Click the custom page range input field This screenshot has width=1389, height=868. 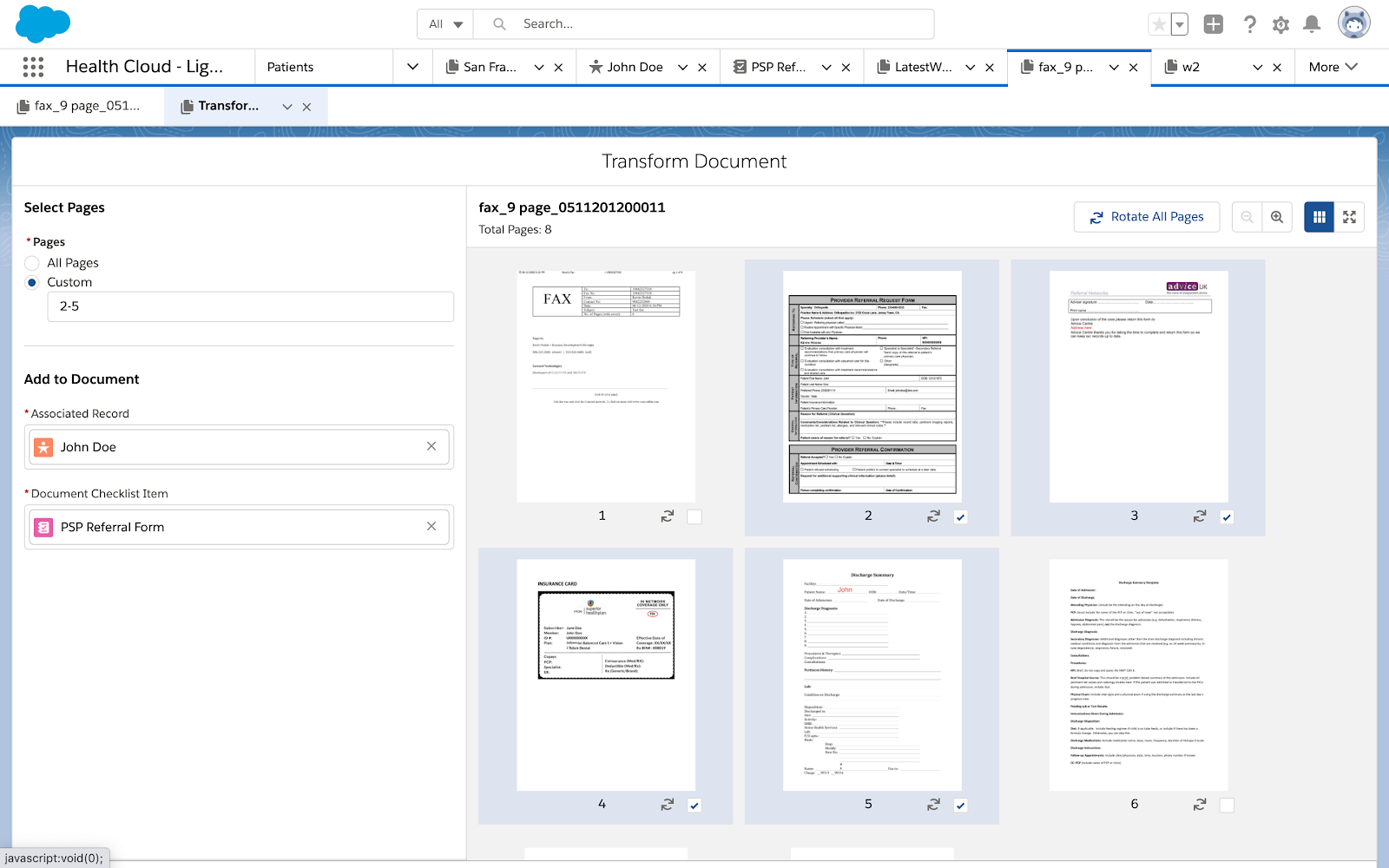pos(250,306)
